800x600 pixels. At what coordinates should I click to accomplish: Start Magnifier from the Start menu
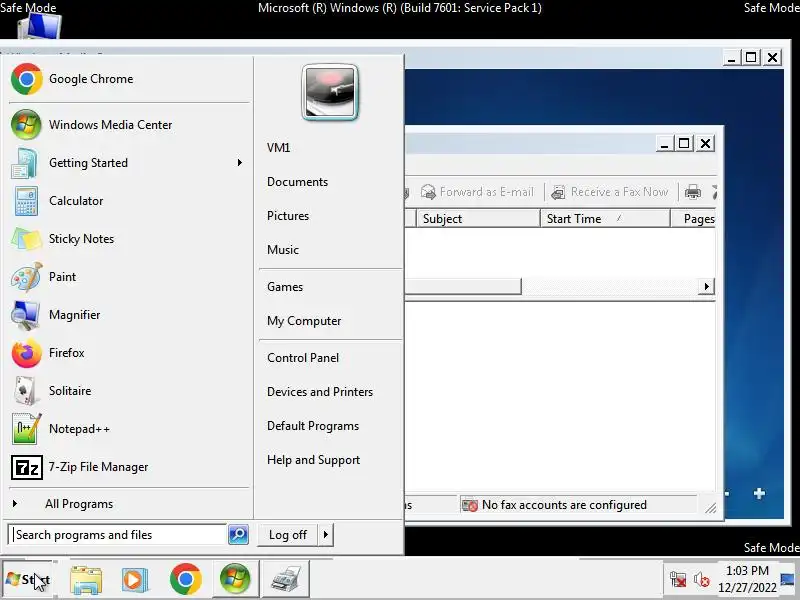pyautogui.click(x=130, y=315)
